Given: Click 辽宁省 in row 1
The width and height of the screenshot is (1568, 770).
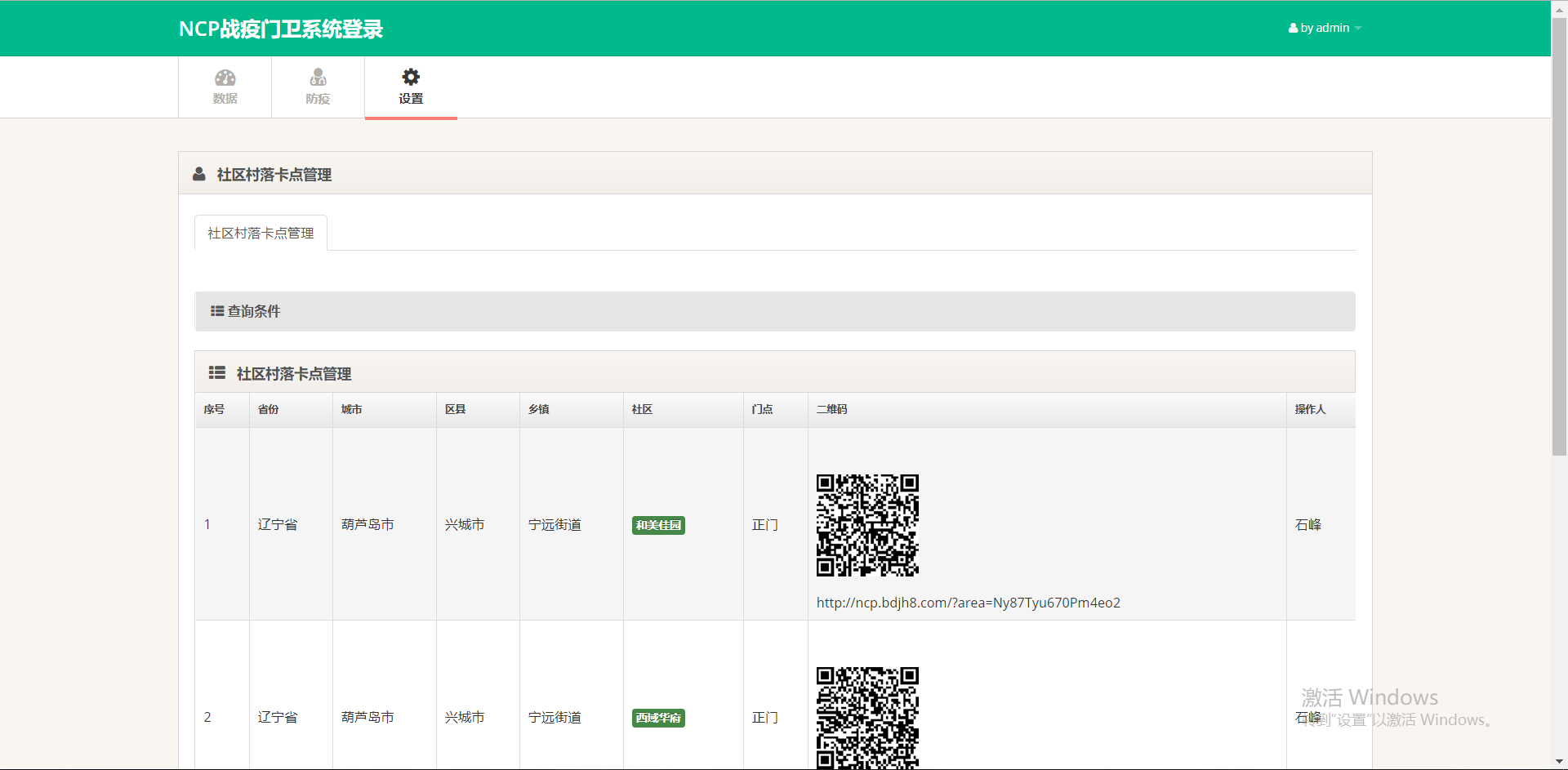Looking at the screenshot, I should coord(278,524).
